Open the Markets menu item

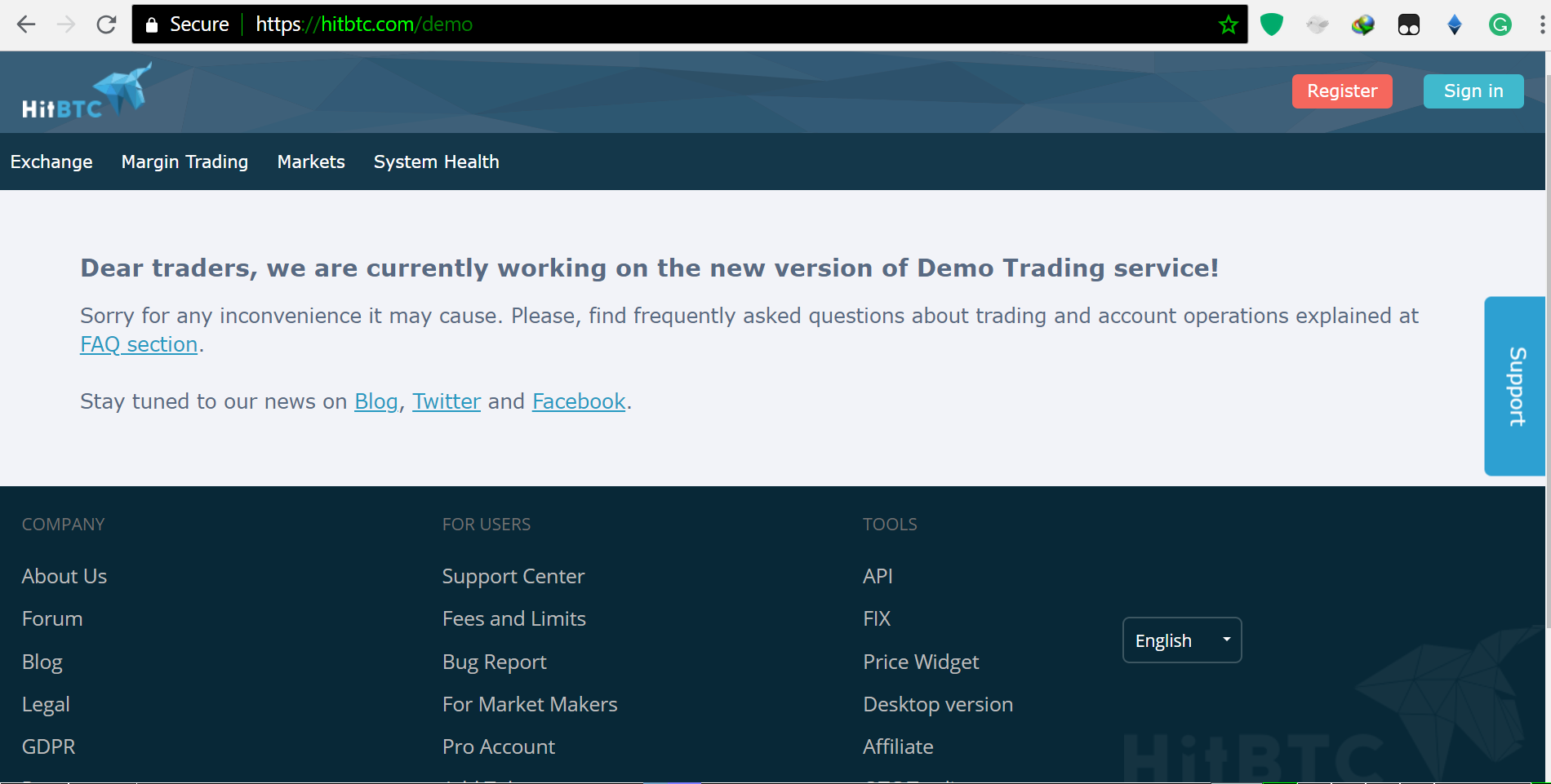(311, 162)
